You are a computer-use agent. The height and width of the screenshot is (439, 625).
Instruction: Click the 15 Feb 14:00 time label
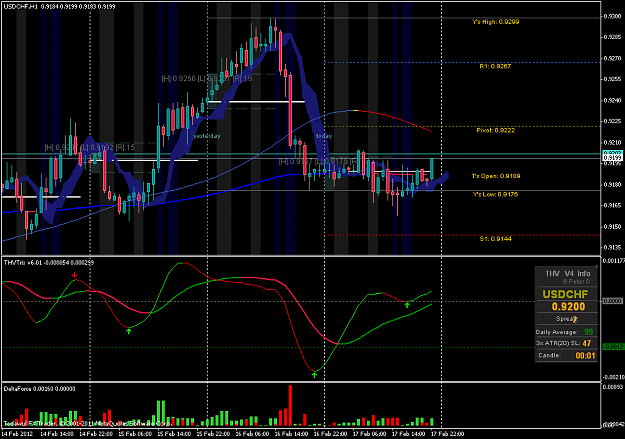(x=175, y=433)
